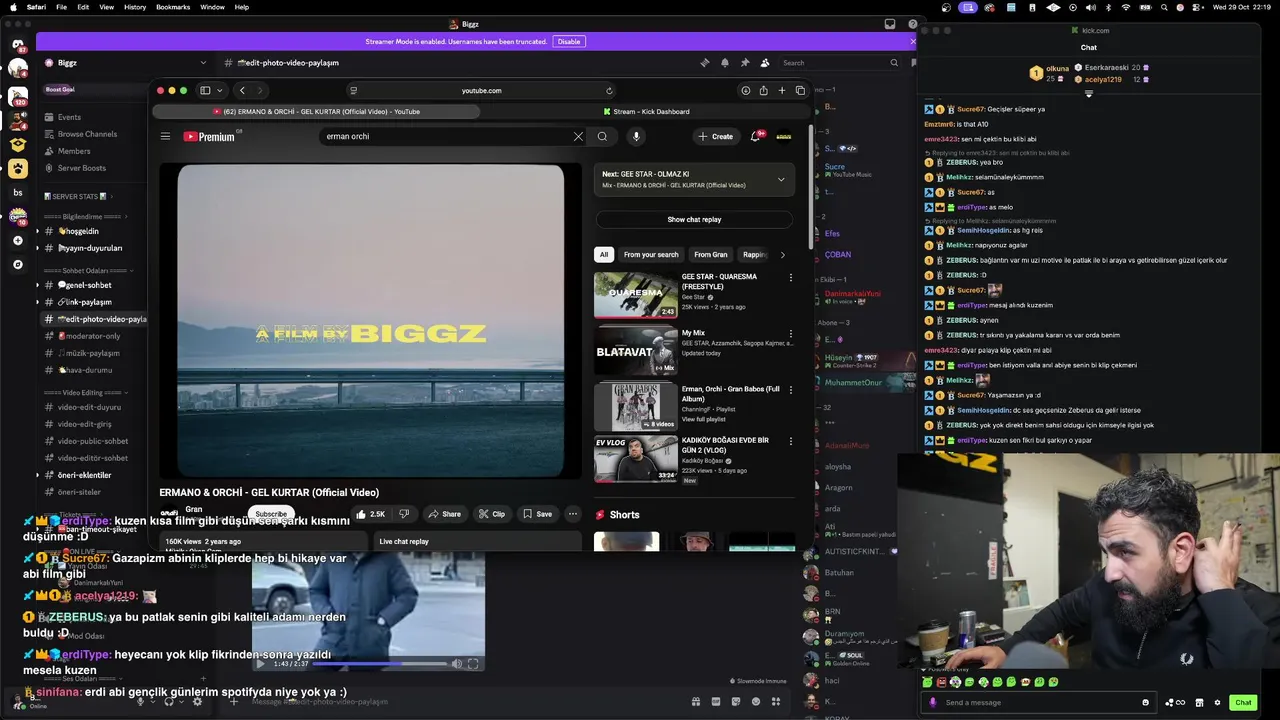This screenshot has height=720, width=1280.
Task: Open the YouTube hamburger guide menu
Action: click(166, 136)
